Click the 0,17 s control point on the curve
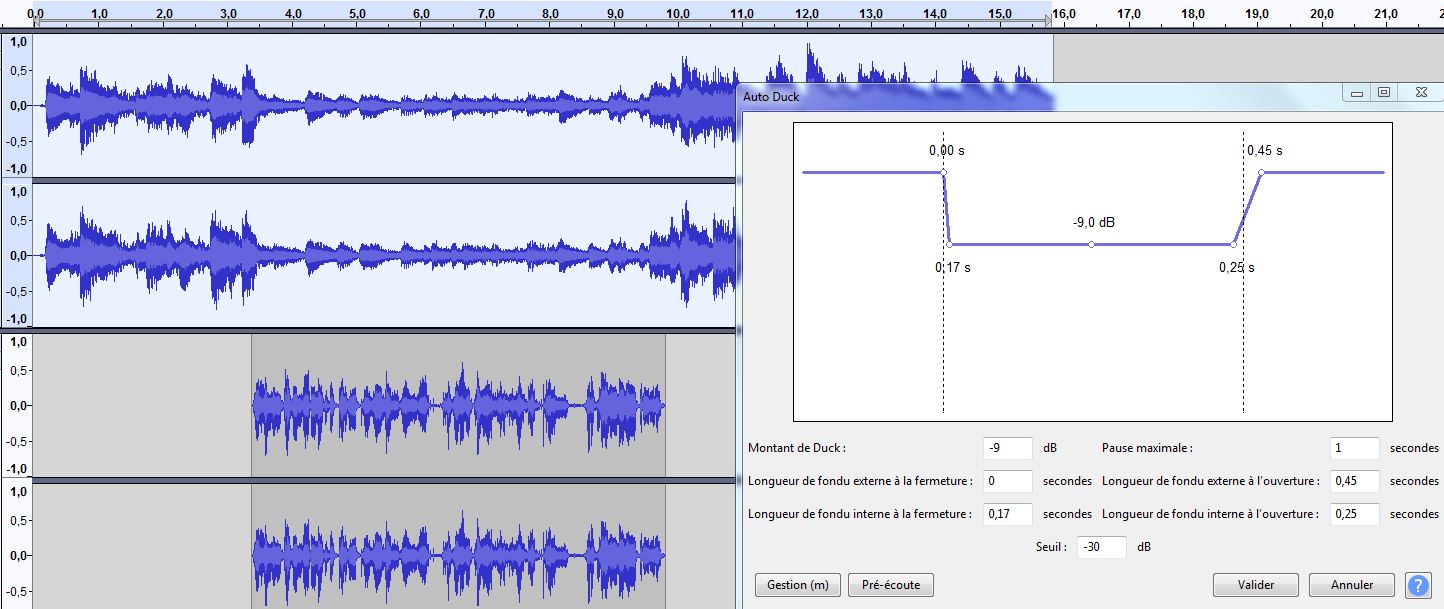The image size is (1444, 609). pos(949,244)
